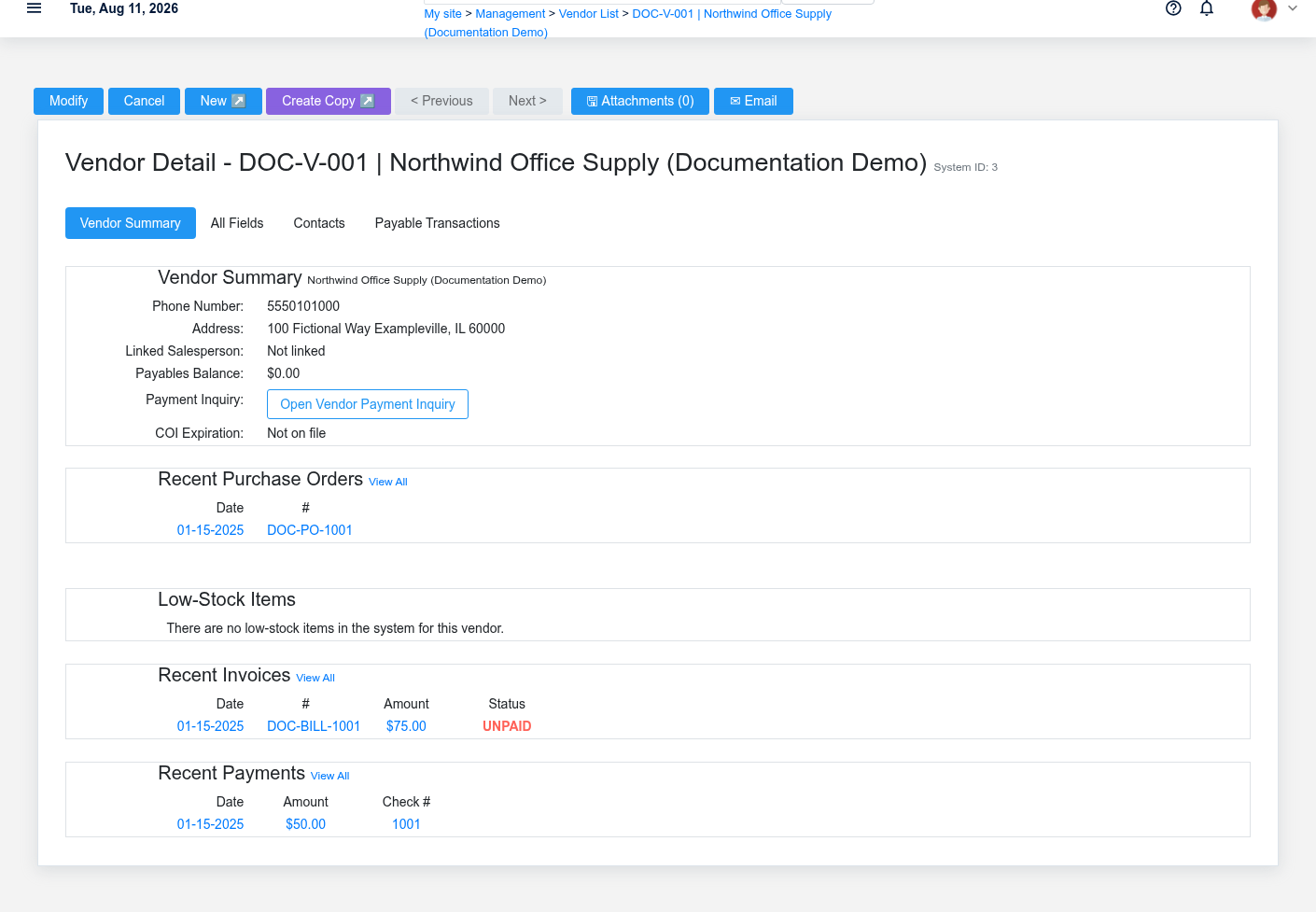Open invoice DOC-BILL-1001
1316x912 pixels.
click(314, 726)
